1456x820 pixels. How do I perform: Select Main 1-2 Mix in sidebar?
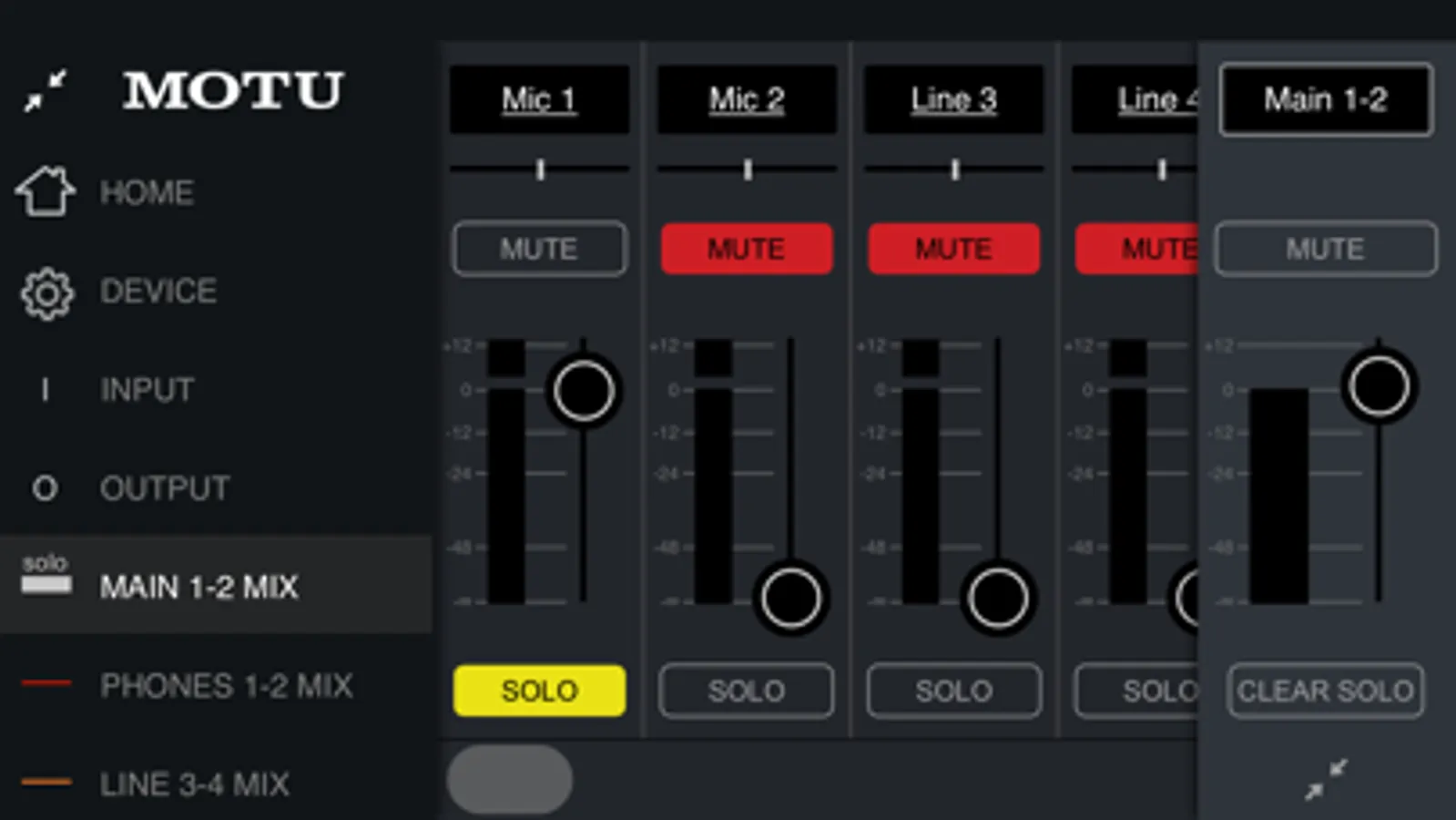(216, 586)
